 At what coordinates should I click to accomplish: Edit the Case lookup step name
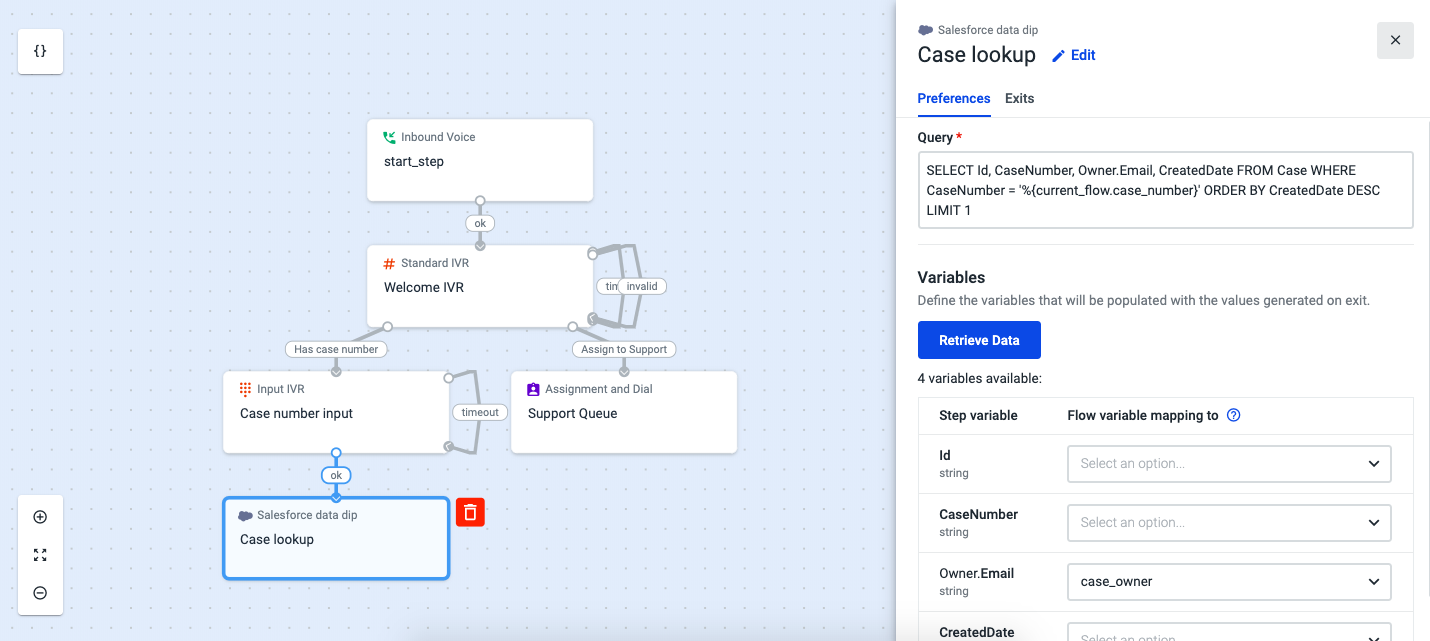(x=1074, y=56)
